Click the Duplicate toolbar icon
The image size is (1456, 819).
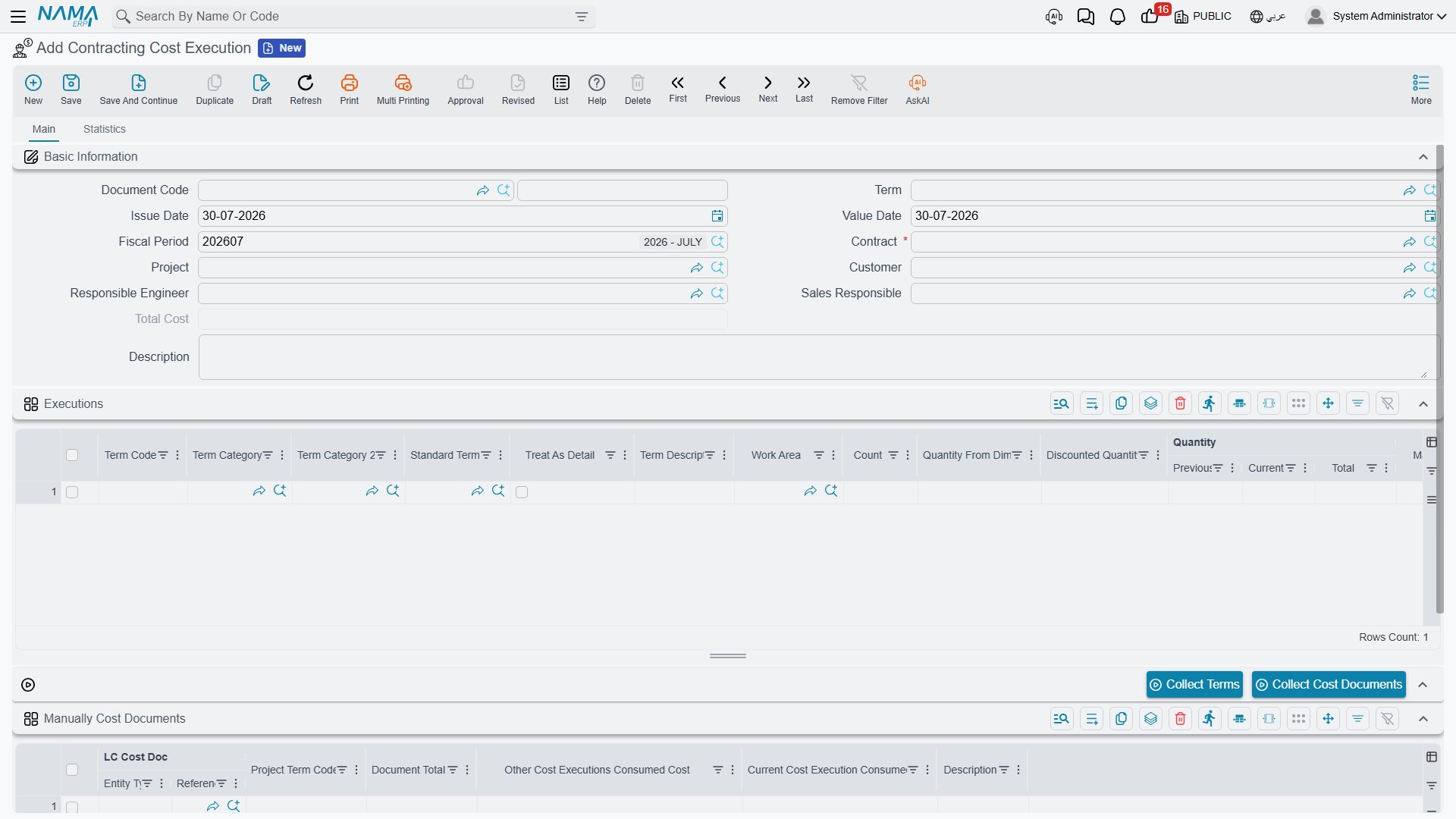(x=215, y=89)
